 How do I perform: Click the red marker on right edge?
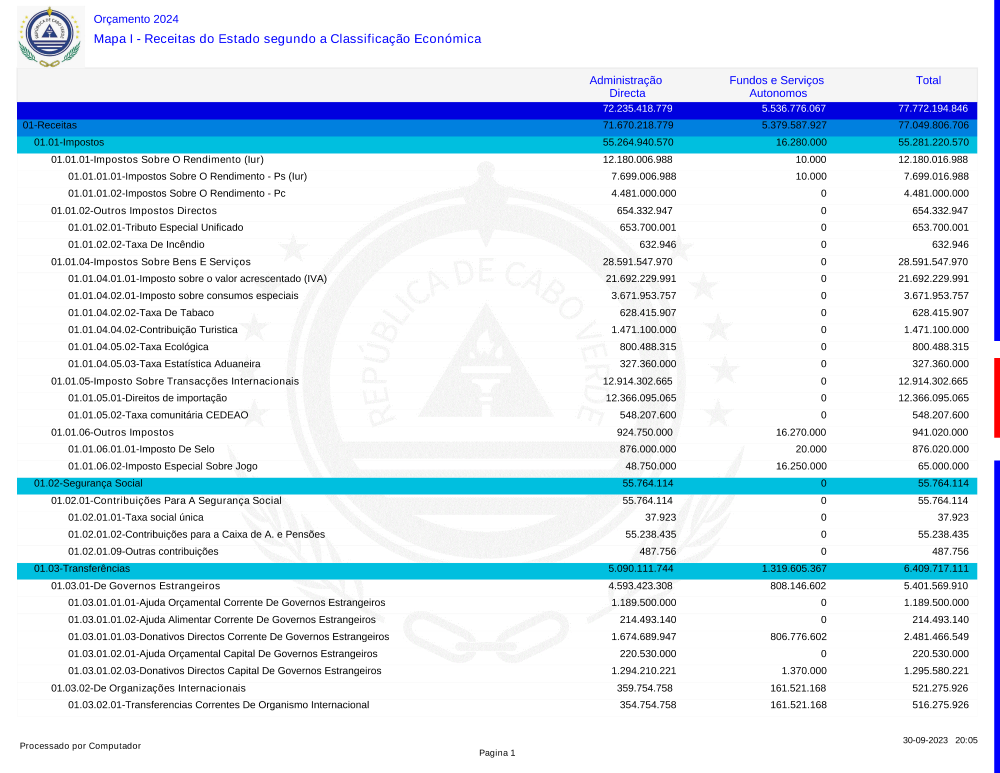coord(996,397)
